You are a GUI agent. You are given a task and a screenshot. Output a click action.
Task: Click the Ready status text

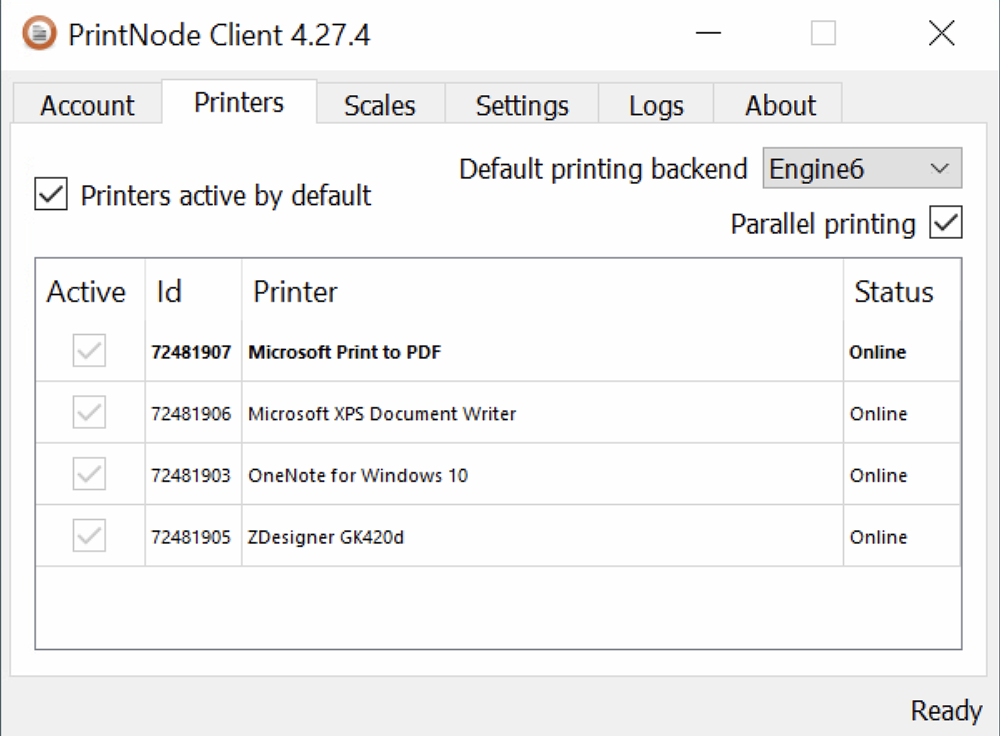pos(946,711)
